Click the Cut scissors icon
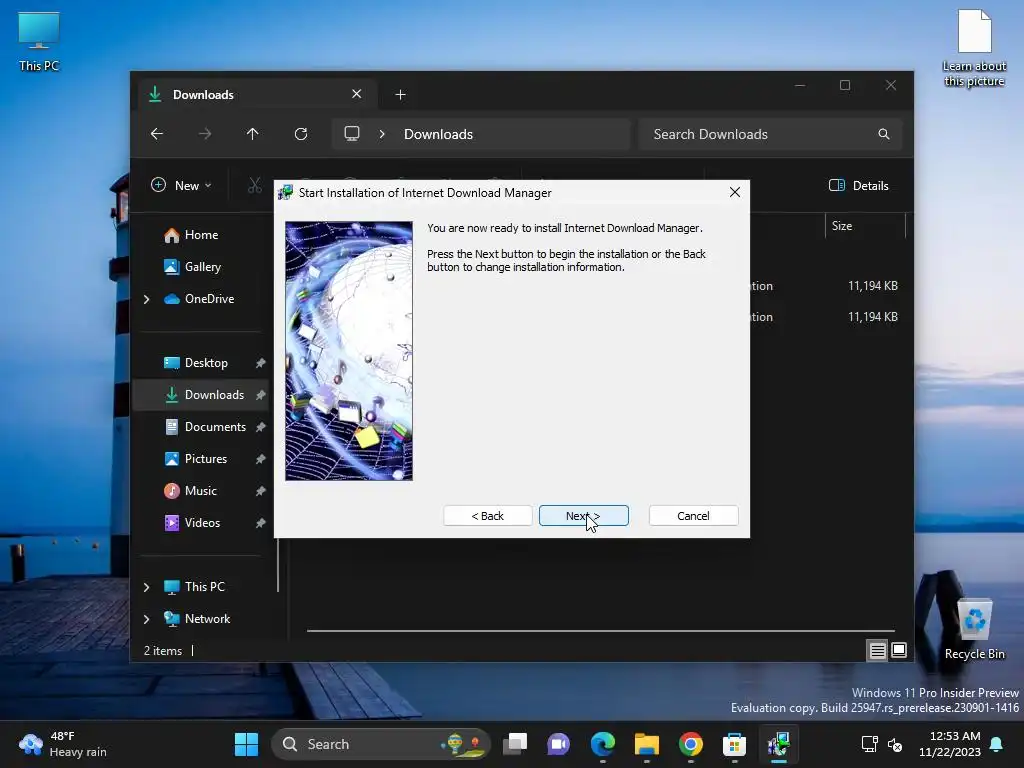This screenshot has height=768, width=1024. pos(255,185)
